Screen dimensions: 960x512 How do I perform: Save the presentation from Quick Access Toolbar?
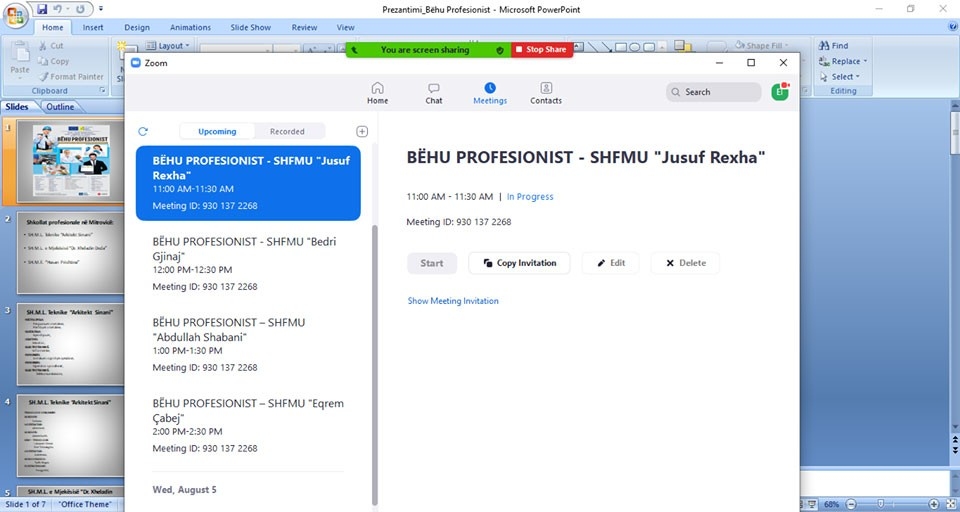point(42,9)
